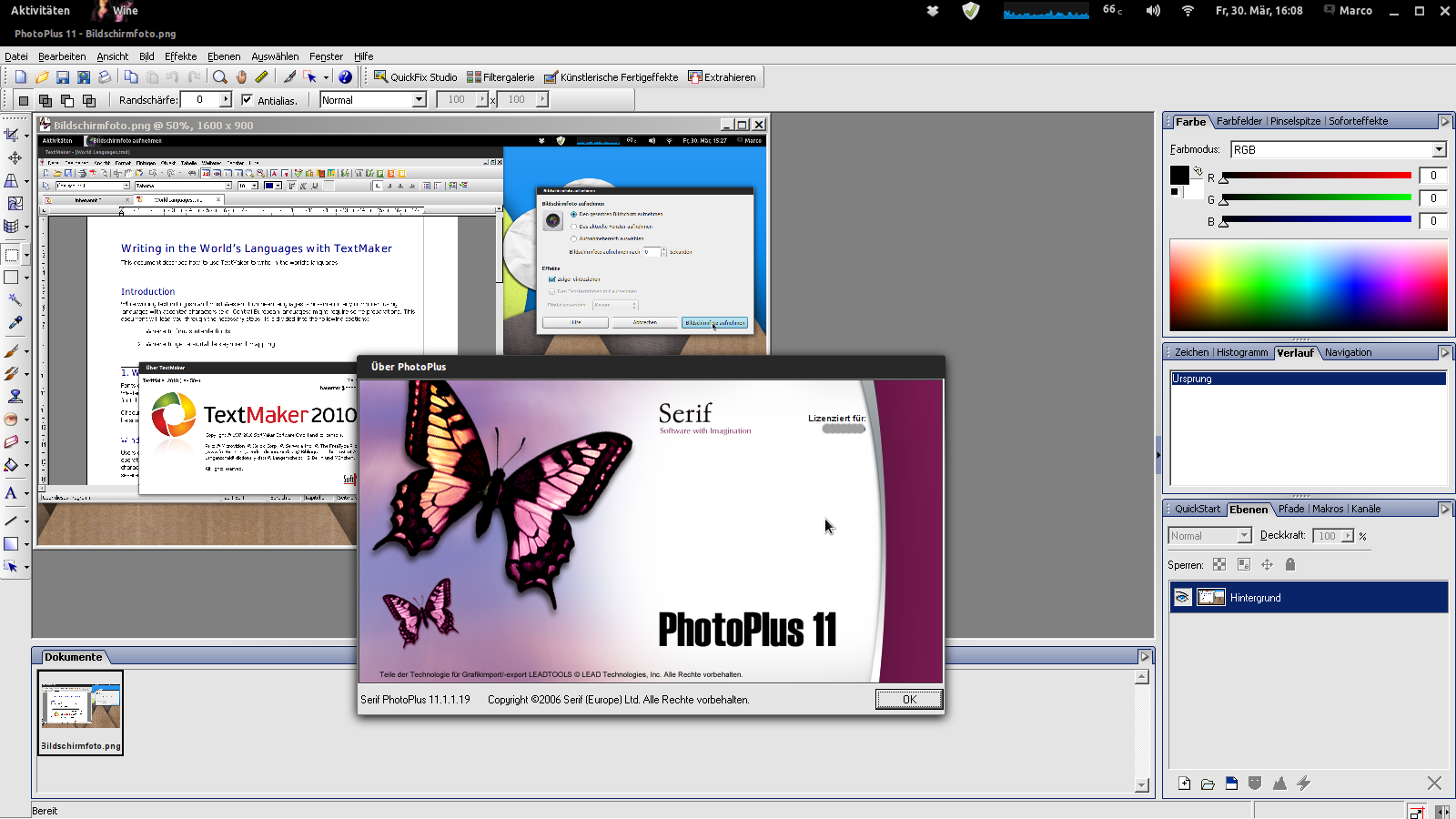Launch QuickFix Studio

[416, 77]
